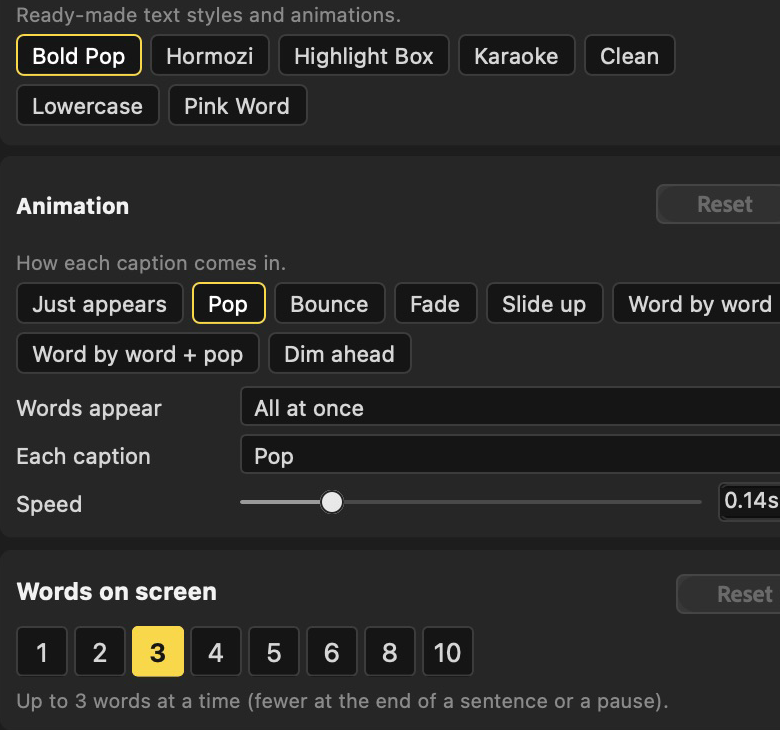This screenshot has width=780, height=730.
Task: Click the 'Speed' label
Action: [x=49, y=504]
